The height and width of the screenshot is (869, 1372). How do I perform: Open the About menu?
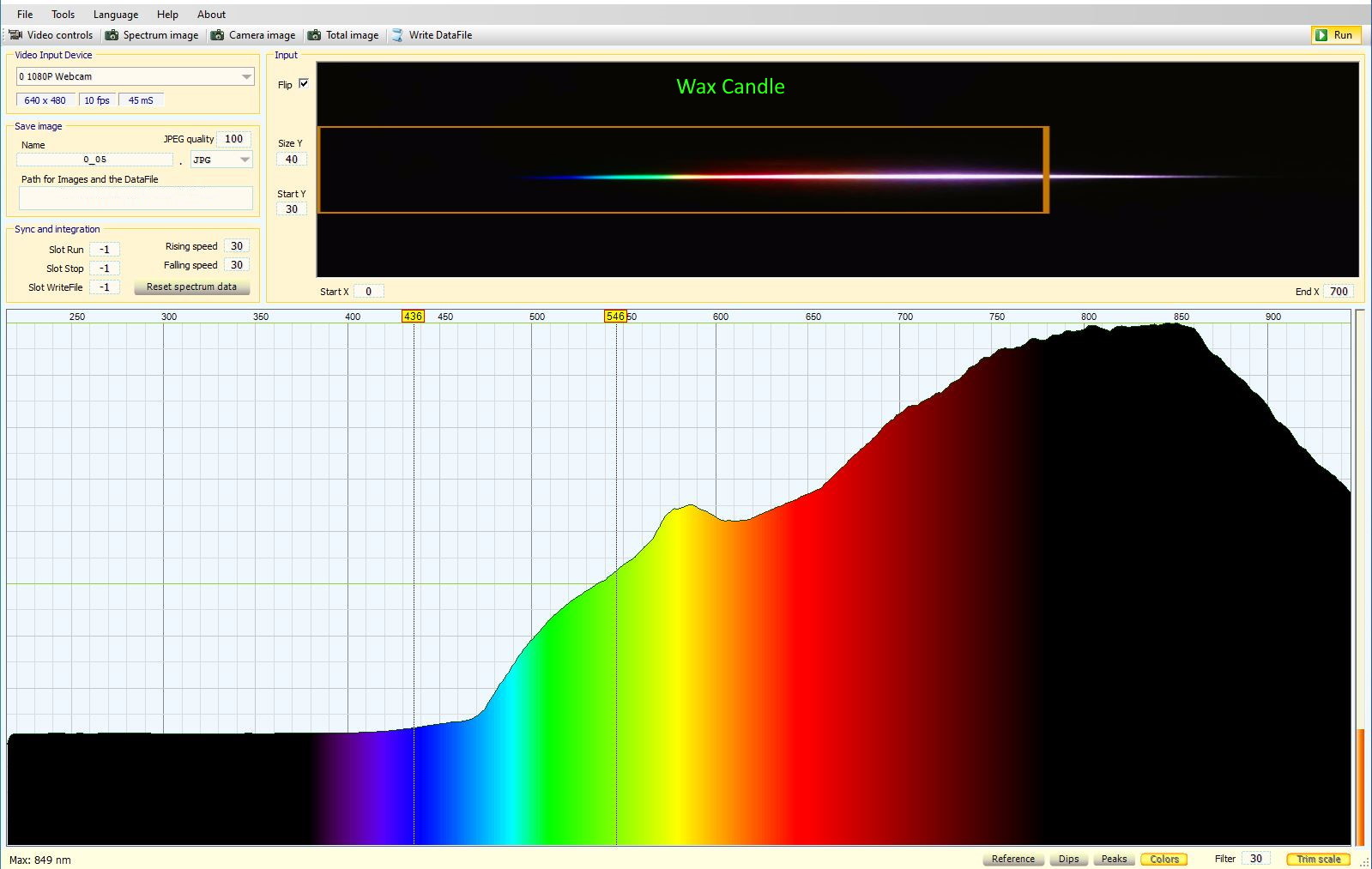211,15
